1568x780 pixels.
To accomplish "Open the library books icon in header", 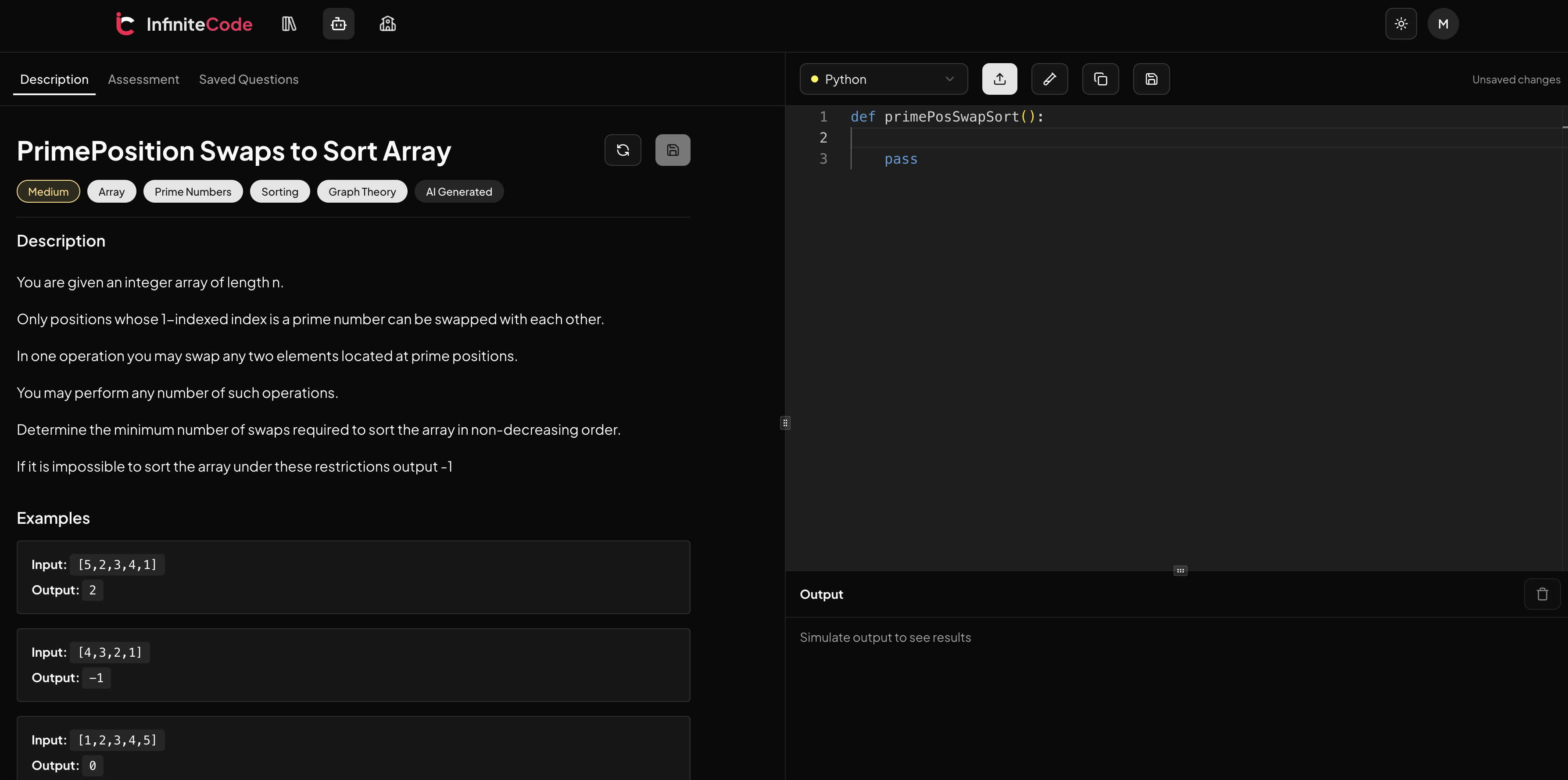I will click(289, 24).
